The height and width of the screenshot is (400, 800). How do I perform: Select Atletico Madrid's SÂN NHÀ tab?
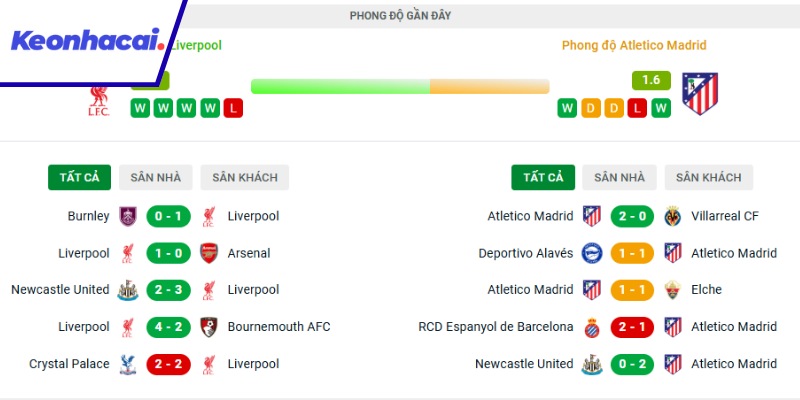(x=619, y=177)
